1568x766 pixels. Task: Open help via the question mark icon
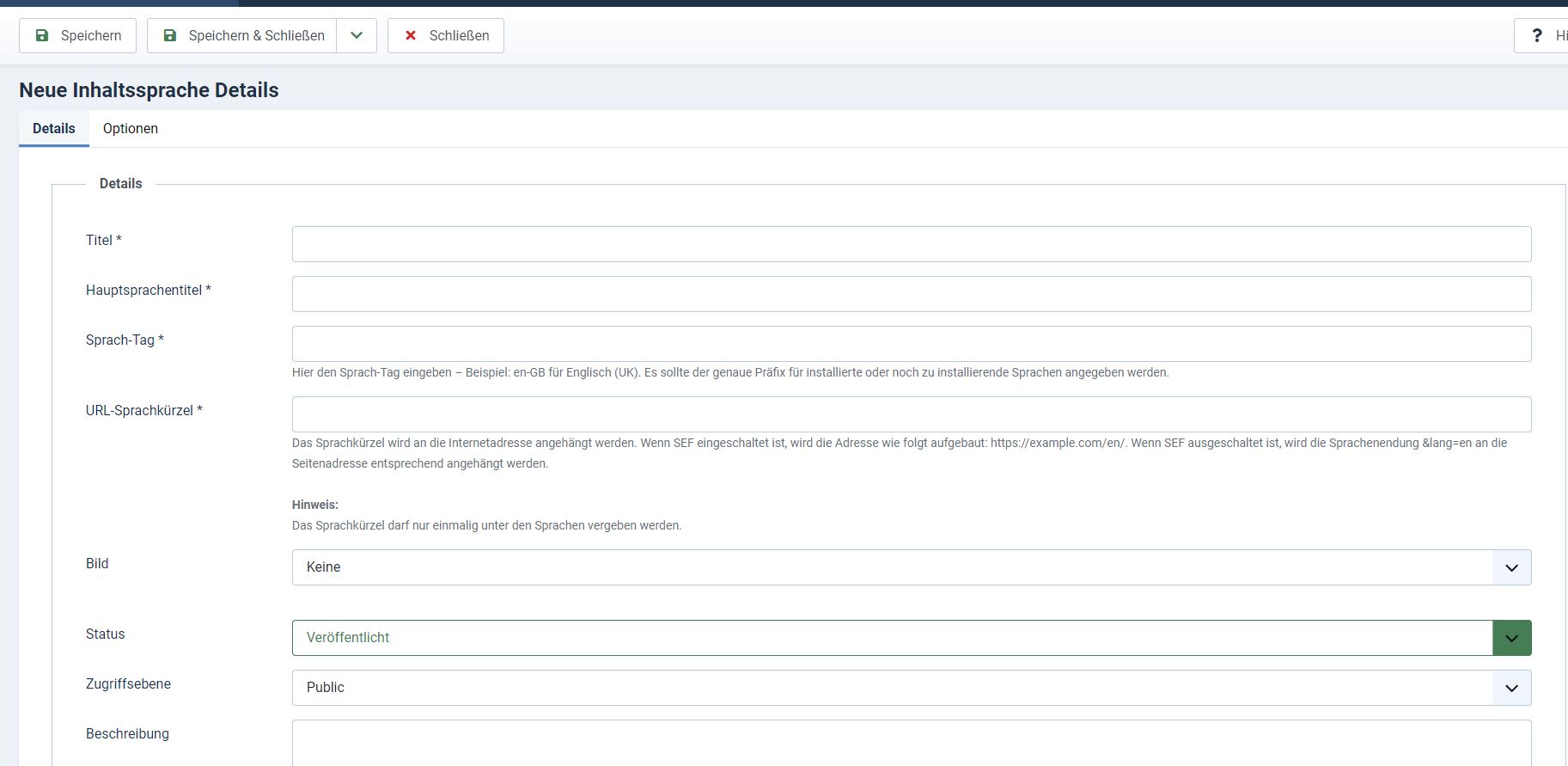point(1537,35)
